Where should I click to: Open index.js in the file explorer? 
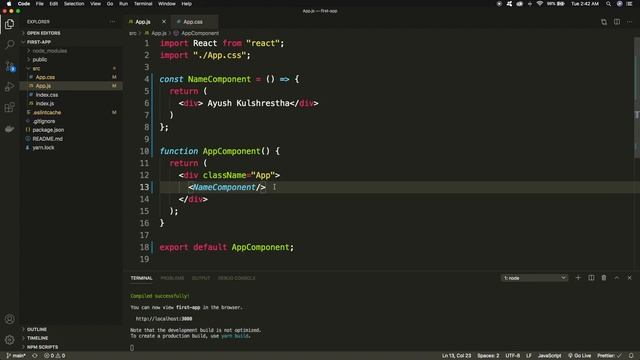[45, 104]
